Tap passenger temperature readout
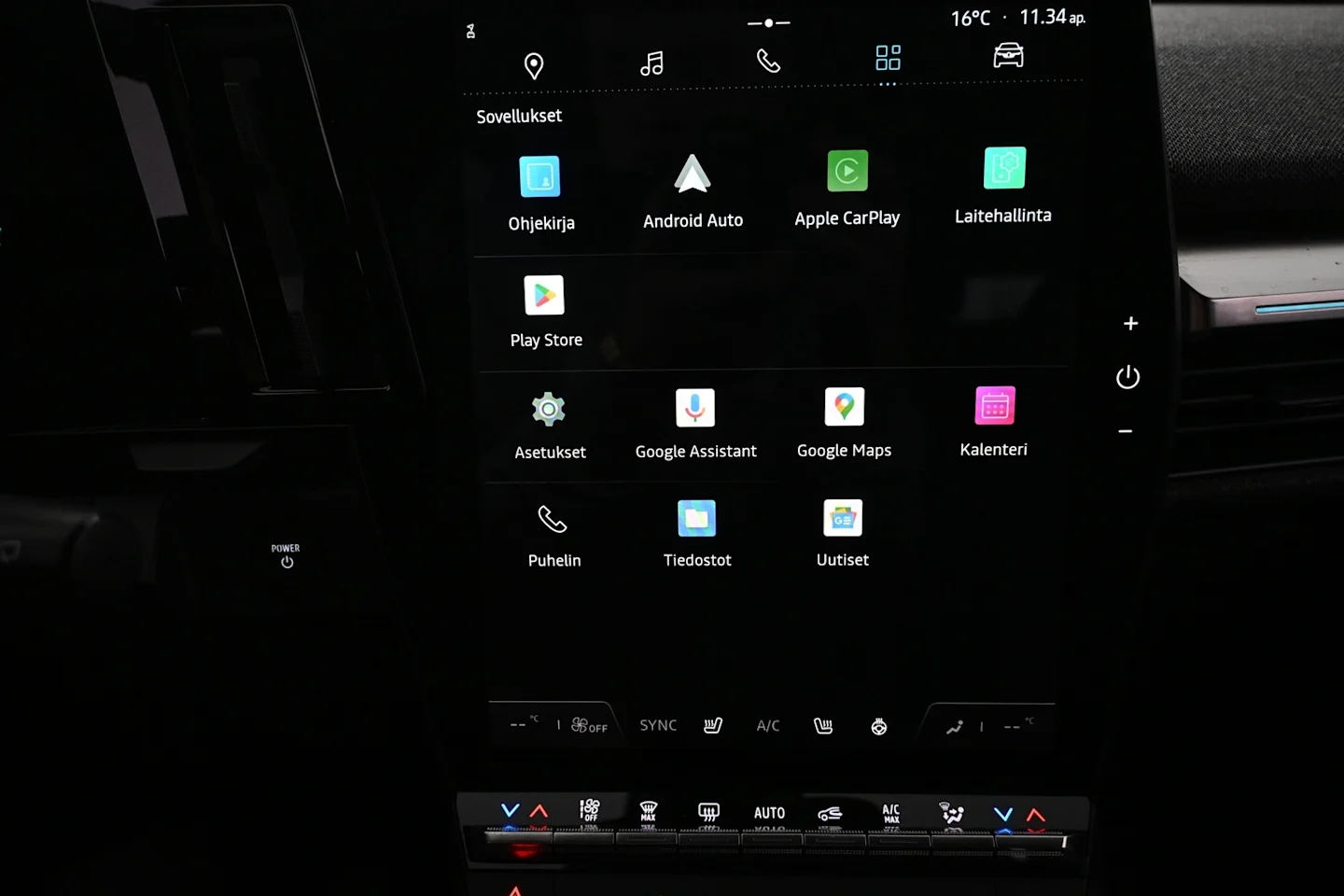The height and width of the screenshot is (896, 1344). pyautogui.click(x=1018, y=725)
